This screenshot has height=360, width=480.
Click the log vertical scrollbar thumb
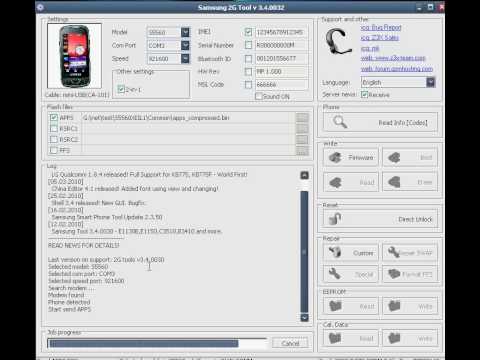pyautogui.click(x=304, y=252)
